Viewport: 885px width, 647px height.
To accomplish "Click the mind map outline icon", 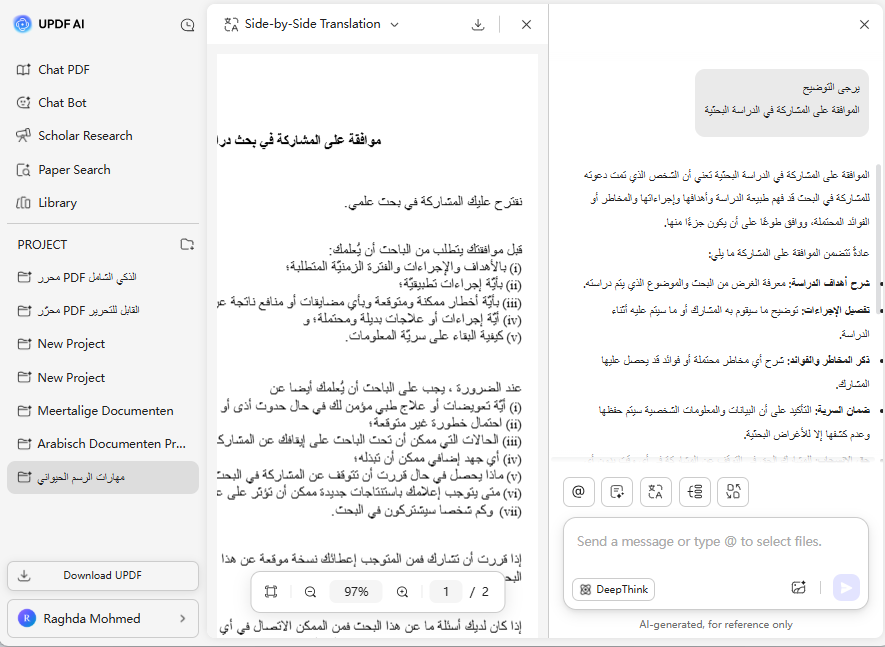I will pyautogui.click(x=695, y=492).
